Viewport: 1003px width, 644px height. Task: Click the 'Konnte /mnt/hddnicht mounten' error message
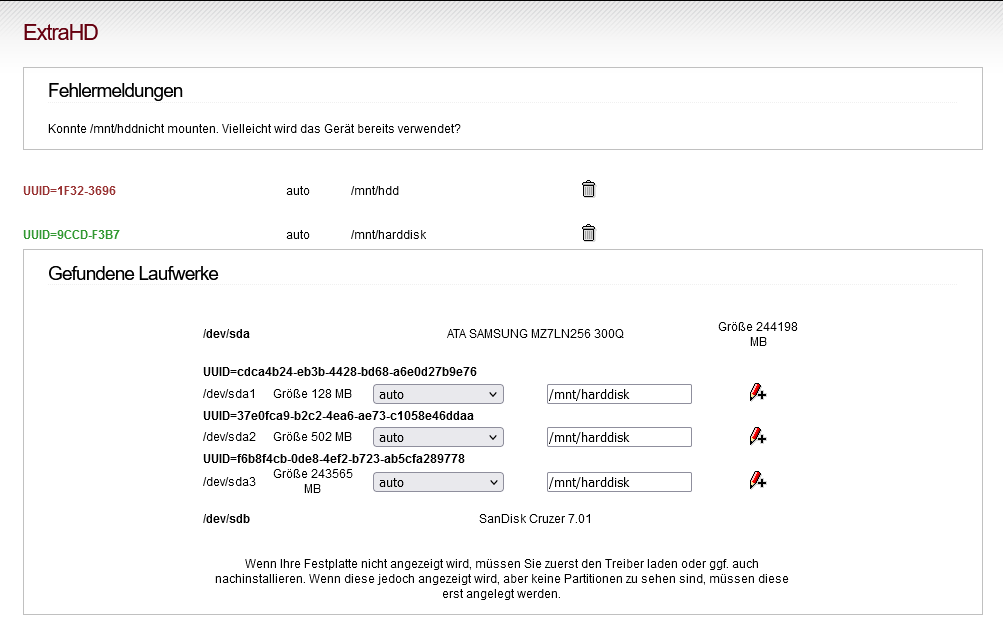point(254,129)
